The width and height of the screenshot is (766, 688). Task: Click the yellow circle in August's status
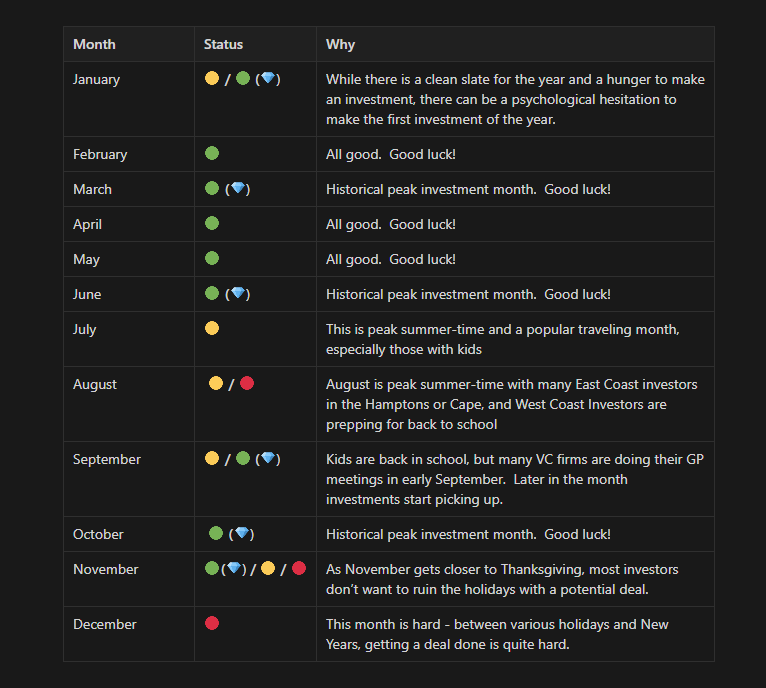coord(216,384)
